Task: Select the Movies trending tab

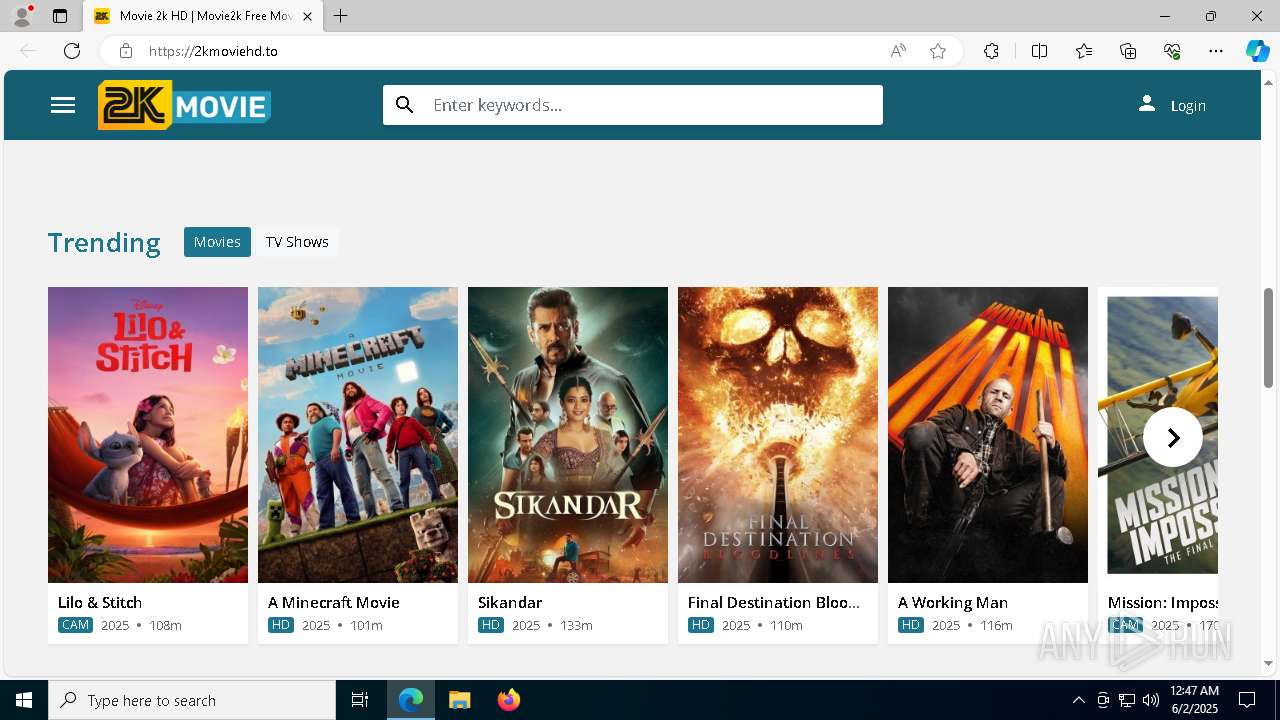Action: click(217, 242)
